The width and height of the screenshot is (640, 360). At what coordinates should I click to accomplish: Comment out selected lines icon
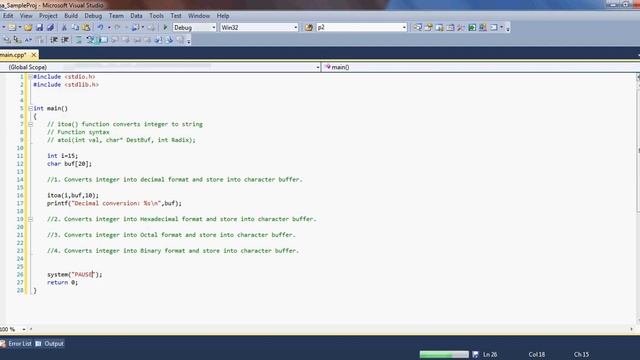[x=79, y=40]
